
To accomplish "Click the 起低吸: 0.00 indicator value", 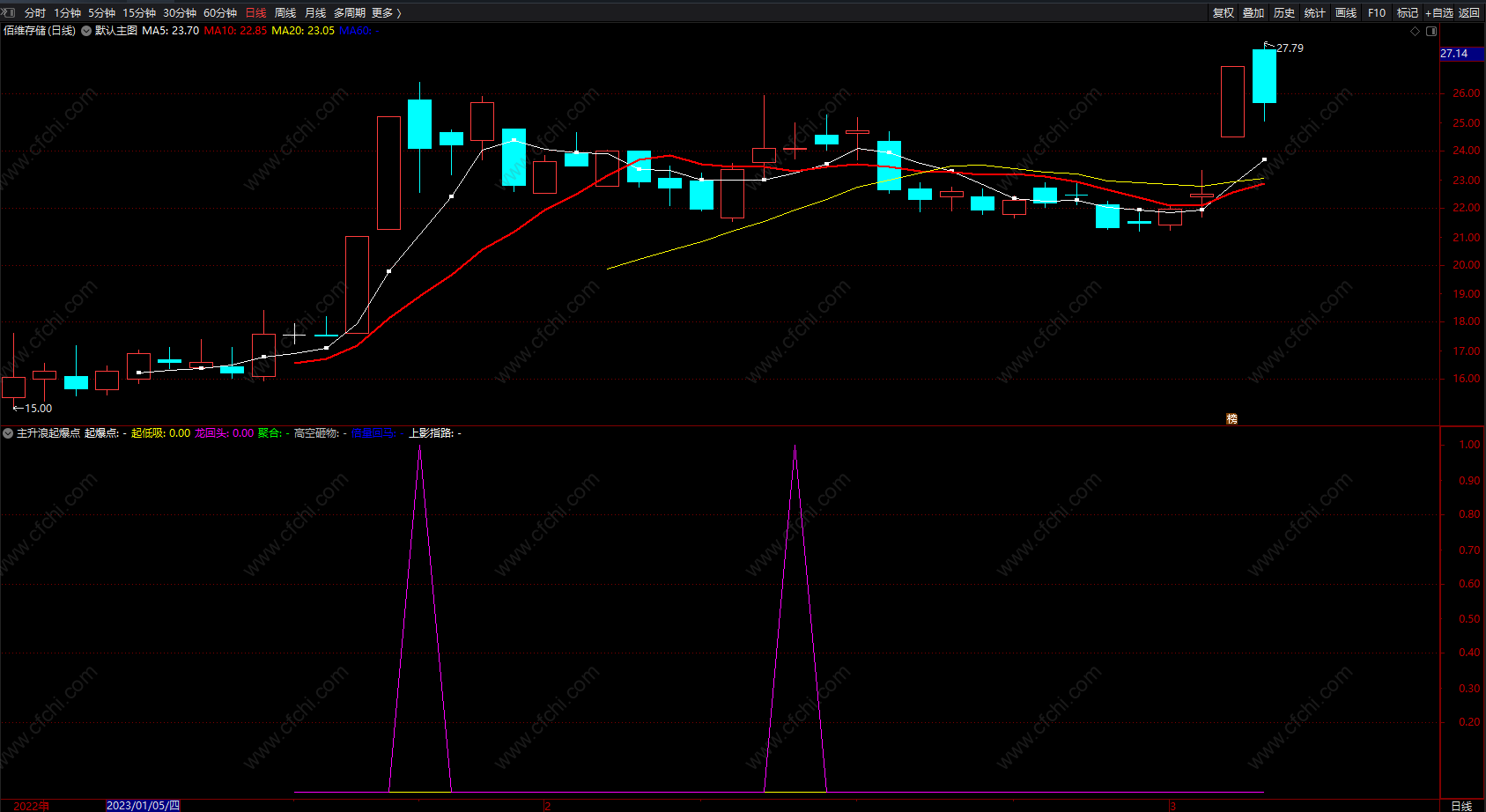I will (160, 433).
